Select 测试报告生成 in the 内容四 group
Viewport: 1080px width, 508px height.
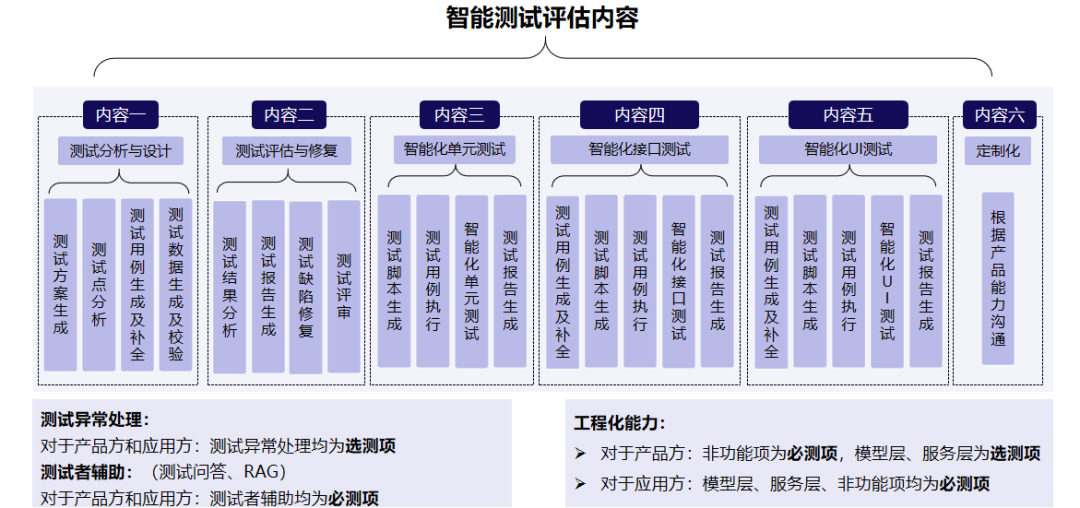point(717,281)
